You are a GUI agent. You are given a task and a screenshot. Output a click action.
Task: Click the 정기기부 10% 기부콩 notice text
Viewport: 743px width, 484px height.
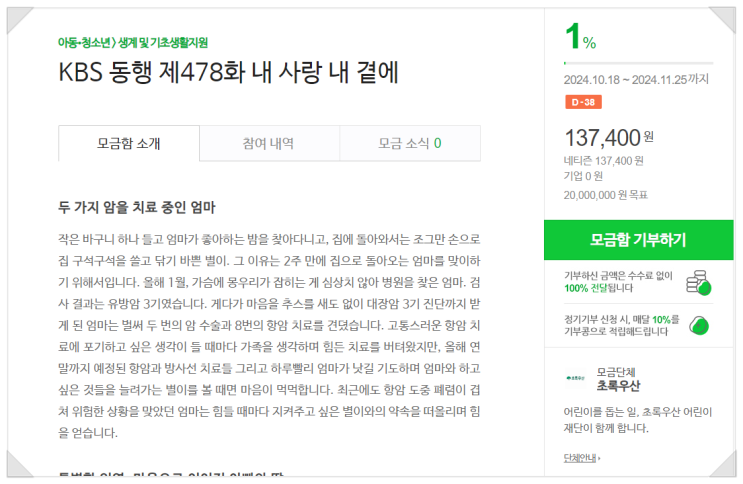click(617, 324)
